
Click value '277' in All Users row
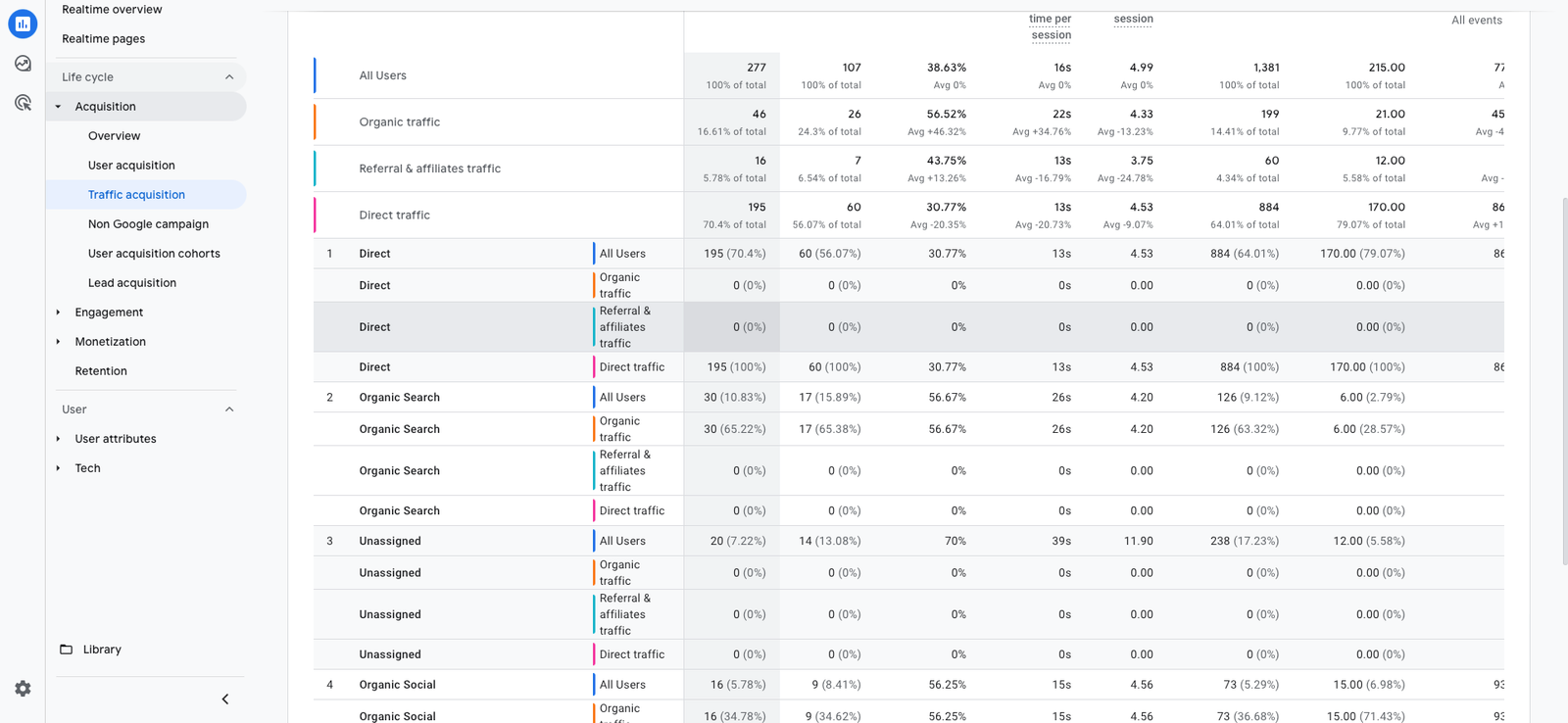tap(757, 68)
